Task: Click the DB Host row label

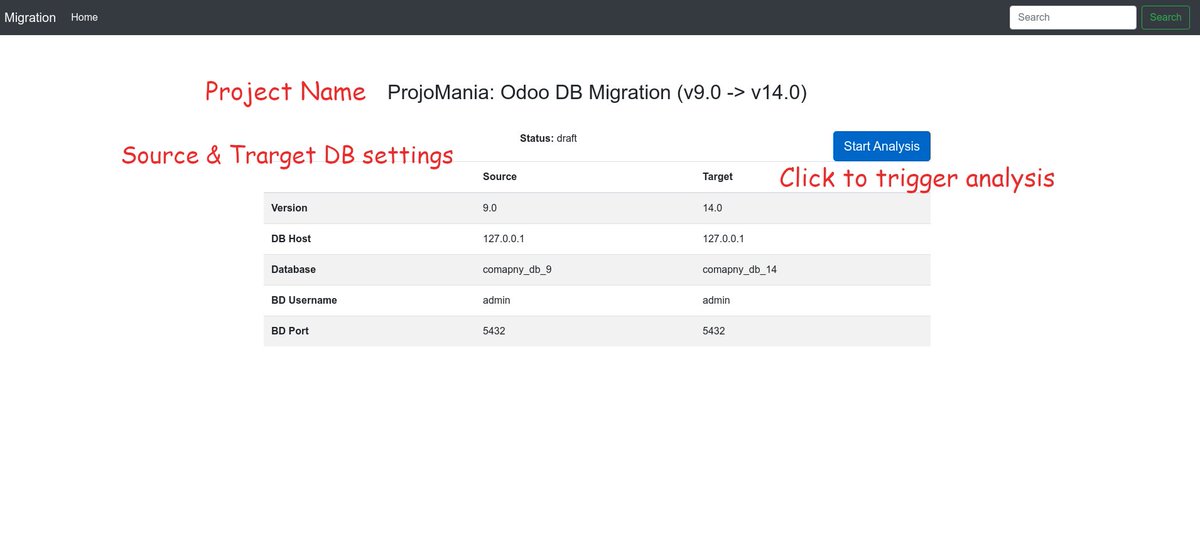Action: click(x=290, y=239)
